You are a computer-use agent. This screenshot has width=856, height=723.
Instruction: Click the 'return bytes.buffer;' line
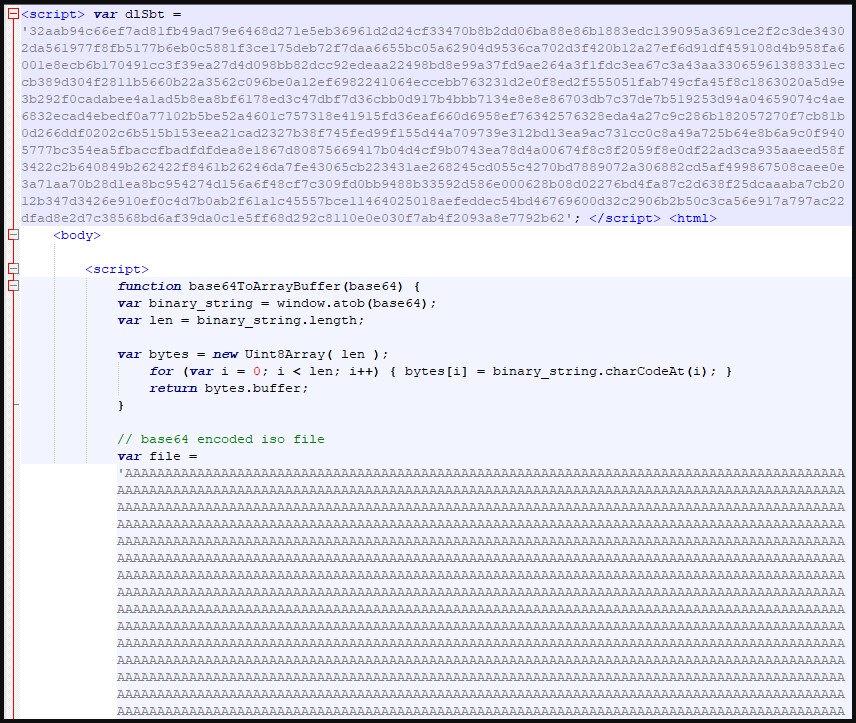point(229,388)
